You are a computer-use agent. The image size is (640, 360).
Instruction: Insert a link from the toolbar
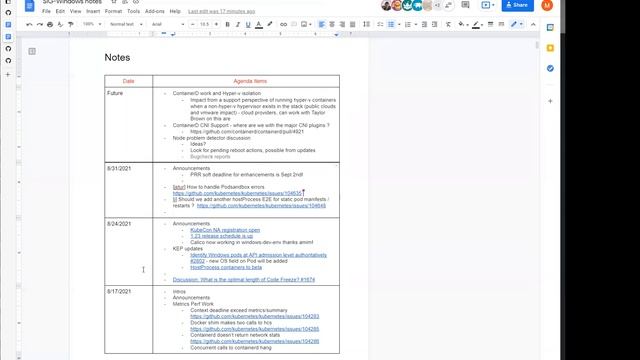[x=283, y=24]
